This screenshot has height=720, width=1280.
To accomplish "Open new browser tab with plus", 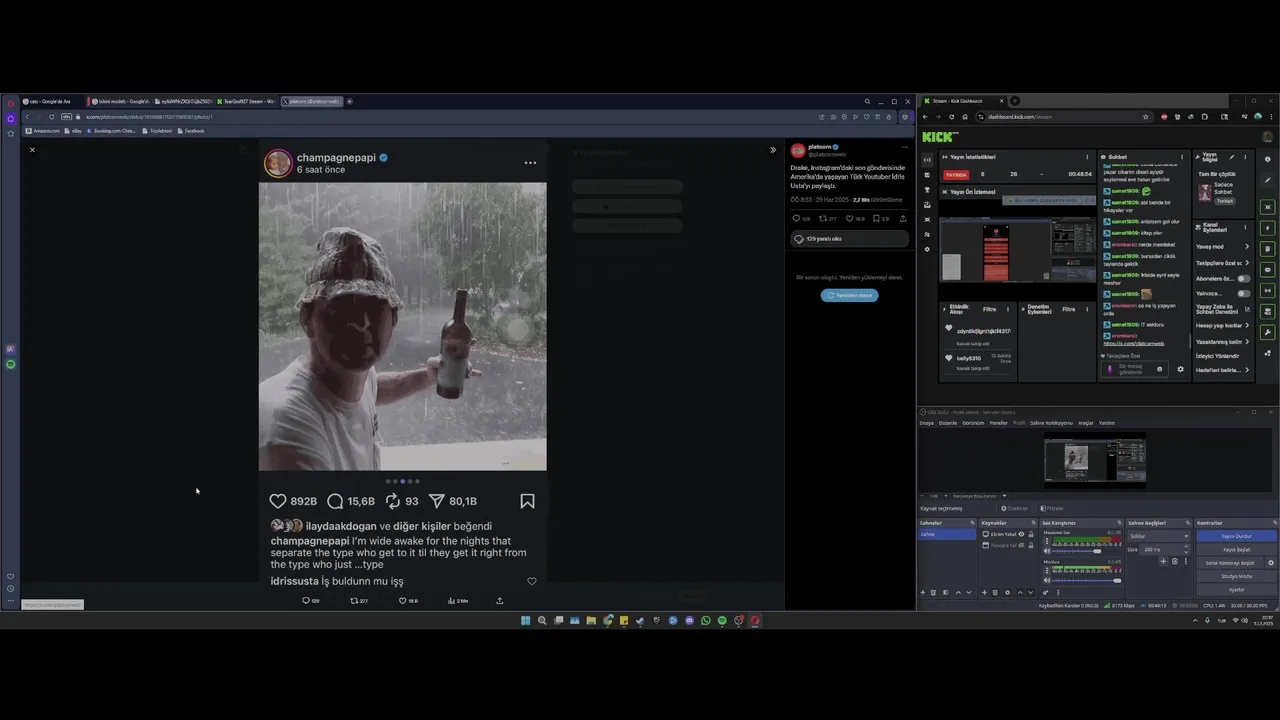I will (349, 101).
